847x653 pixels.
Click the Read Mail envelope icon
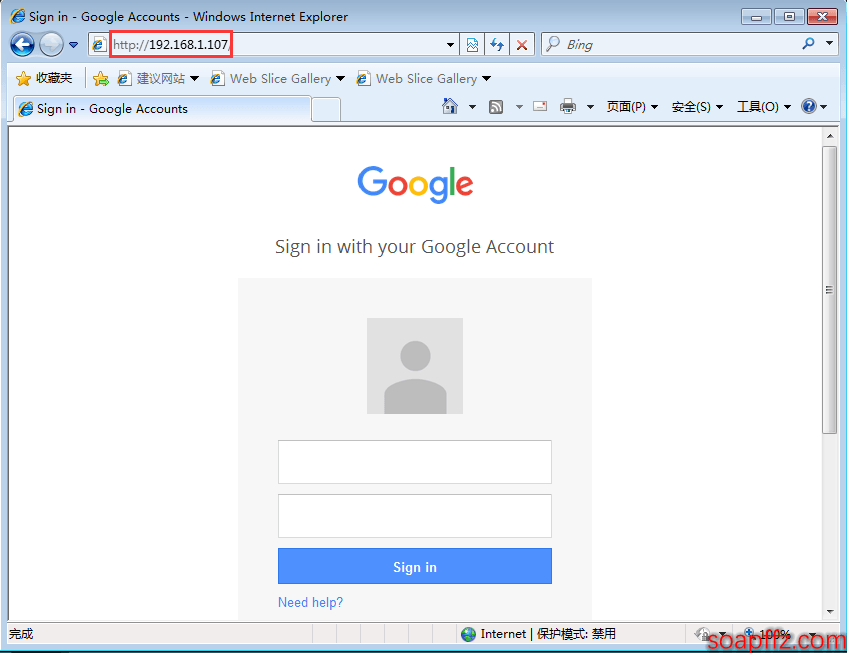[x=540, y=106]
